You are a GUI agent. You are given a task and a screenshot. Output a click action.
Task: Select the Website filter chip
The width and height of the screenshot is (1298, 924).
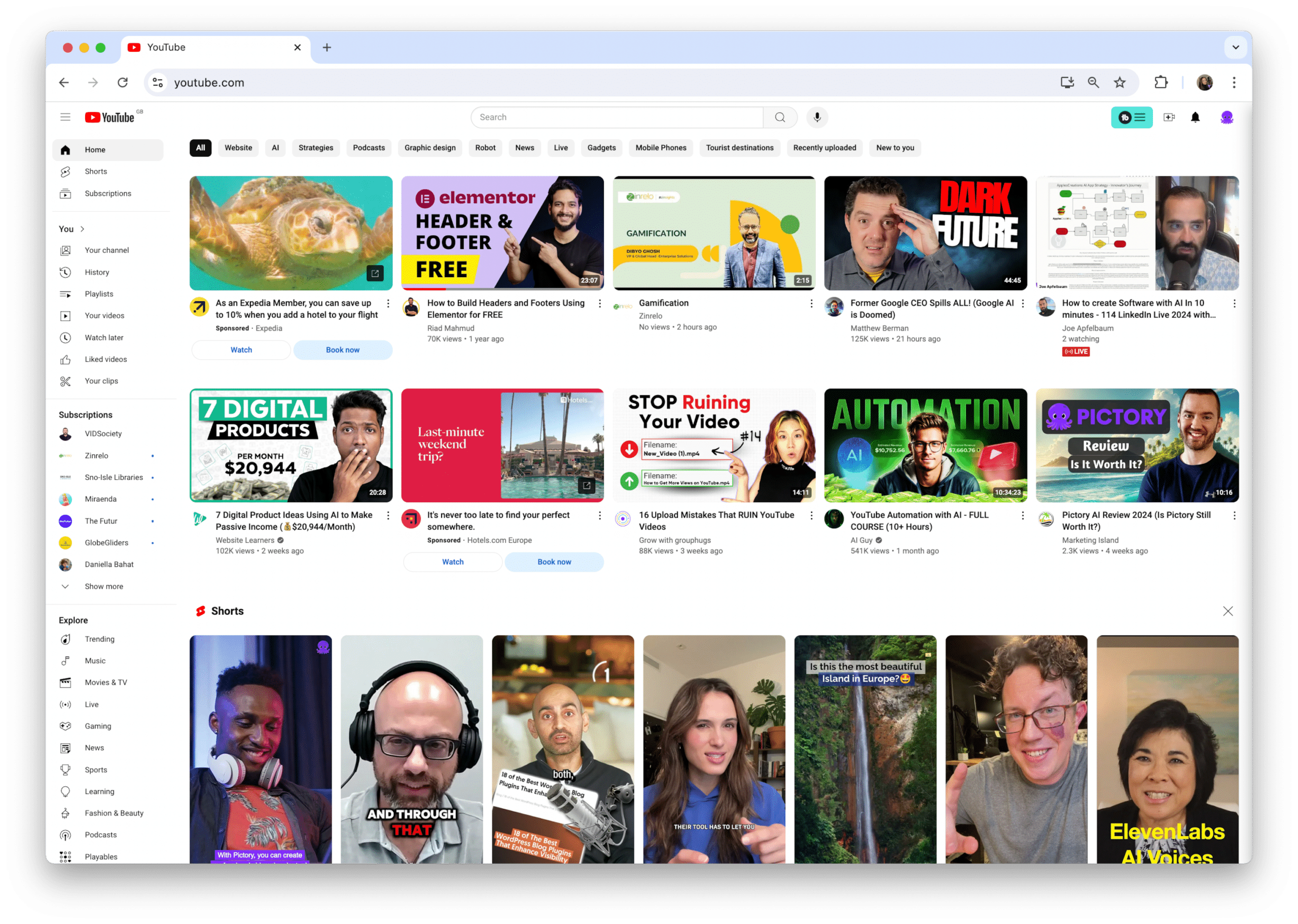[x=238, y=148]
